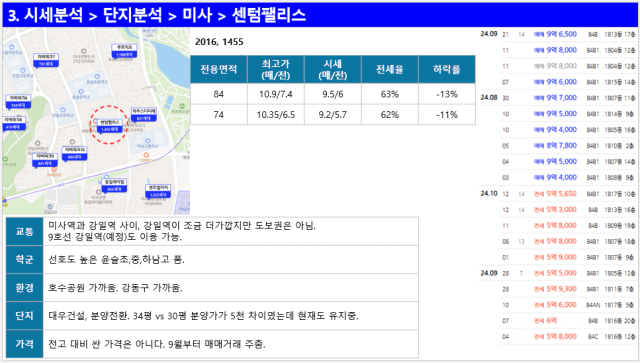Select the 하락률 column header

pos(447,69)
